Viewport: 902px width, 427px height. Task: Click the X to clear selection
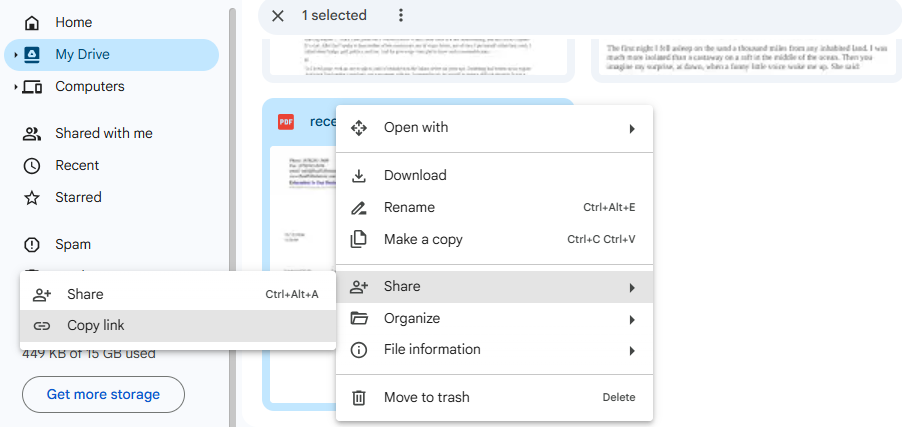coord(278,15)
